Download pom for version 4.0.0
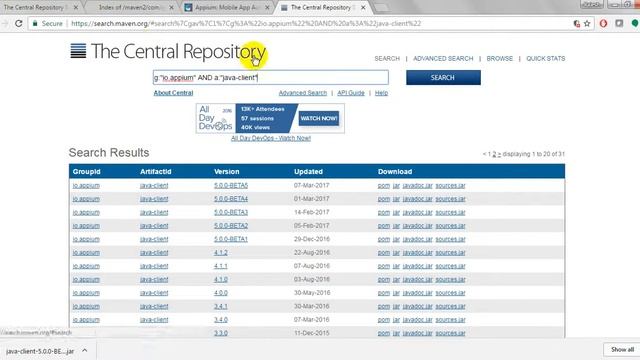Screen dimensions: 640x360 (384, 293)
